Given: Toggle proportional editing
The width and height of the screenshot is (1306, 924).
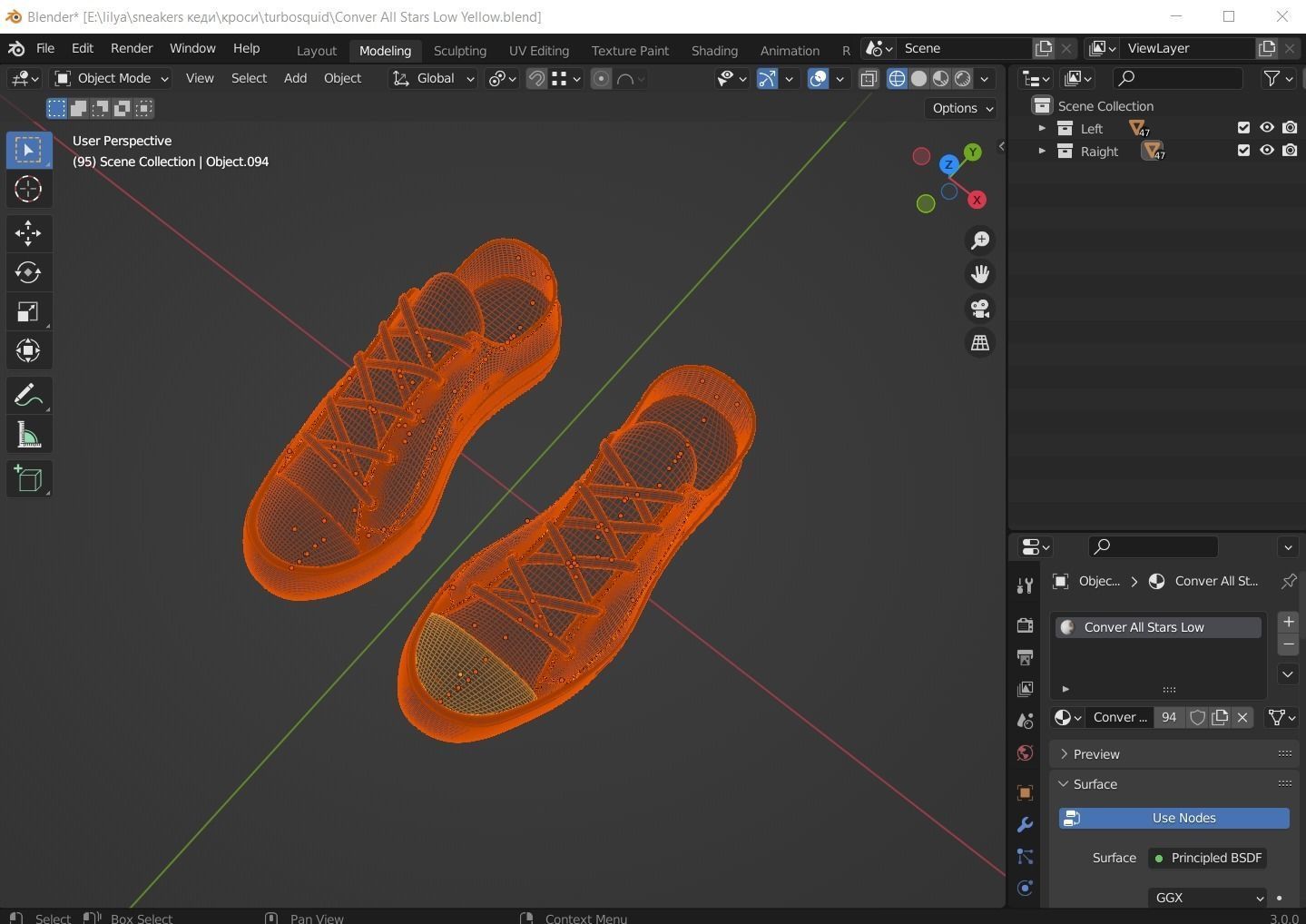Looking at the screenshot, I should (x=601, y=79).
